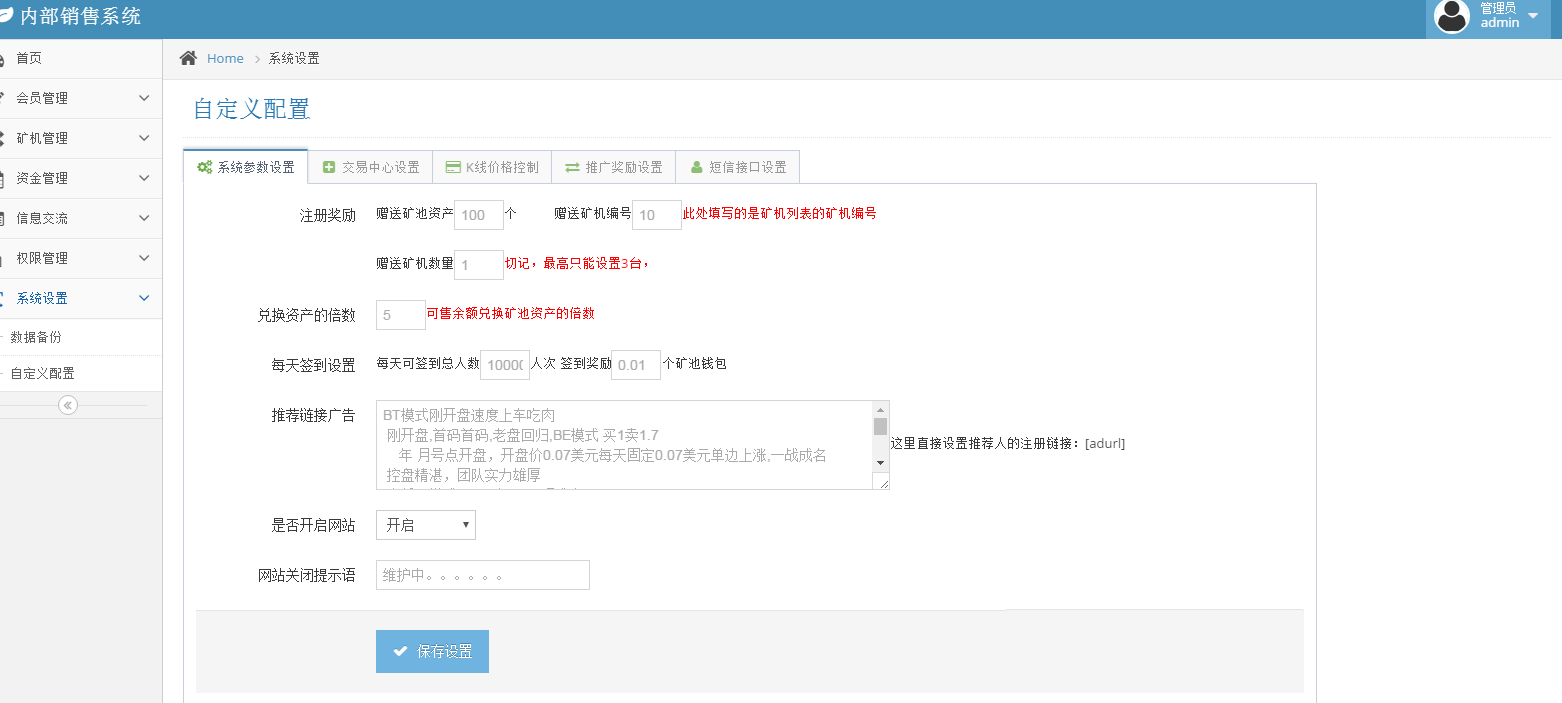The height and width of the screenshot is (703, 1562).
Task: Open the 是否开启网站 dropdown
Action: pos(426,525)
